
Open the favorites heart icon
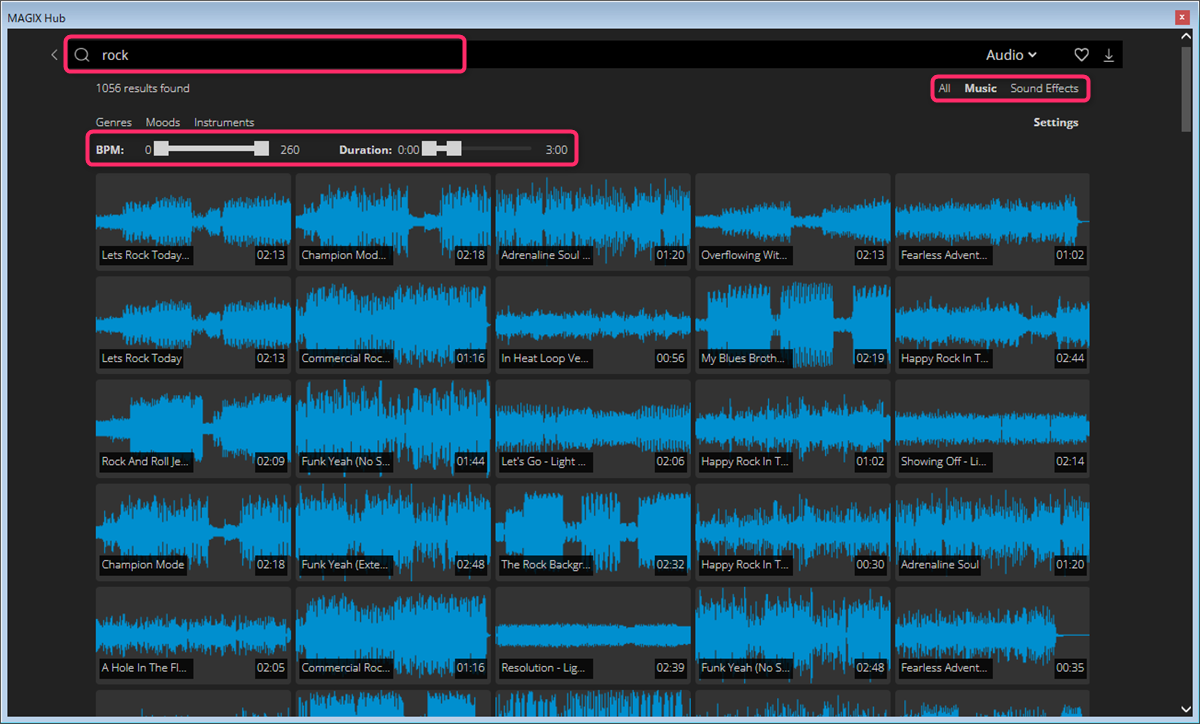pos(1081,55)
